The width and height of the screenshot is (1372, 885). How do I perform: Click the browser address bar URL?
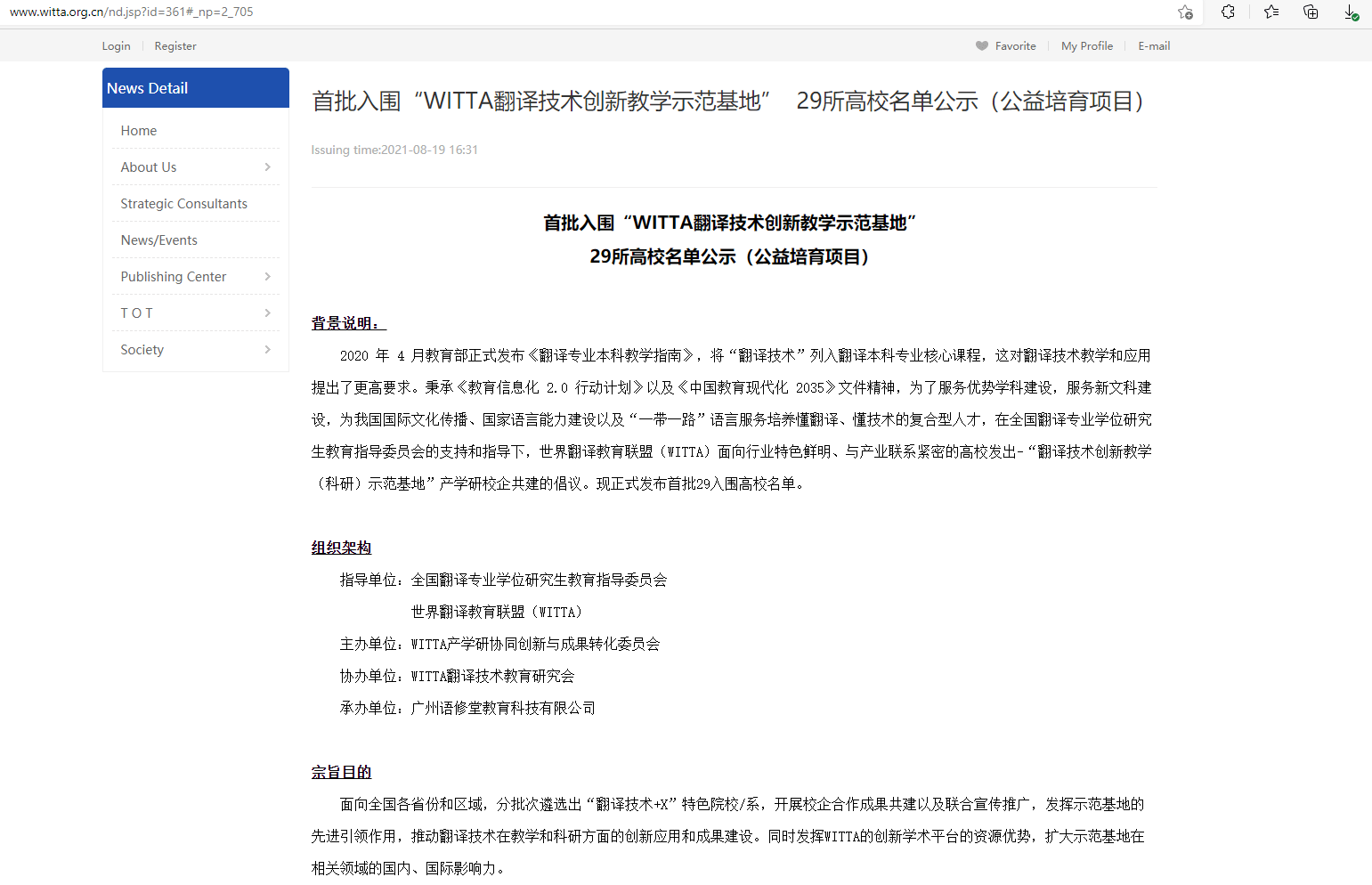(x=132, y=12)
